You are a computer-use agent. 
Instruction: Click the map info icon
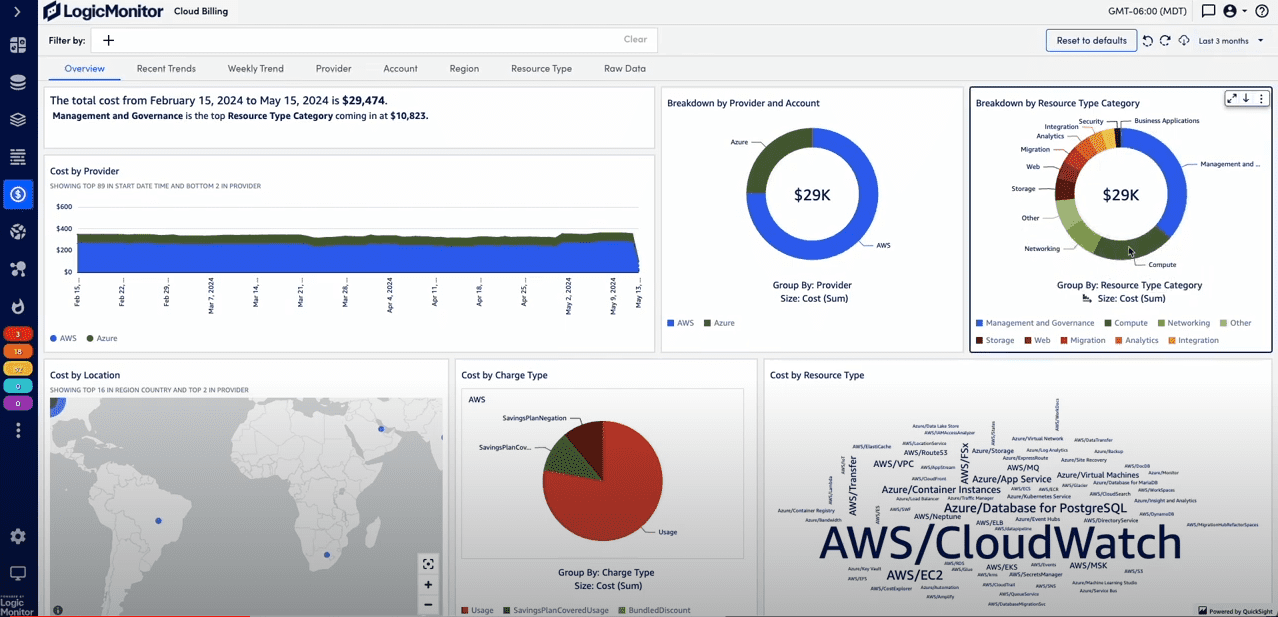(x=58, y=609)
